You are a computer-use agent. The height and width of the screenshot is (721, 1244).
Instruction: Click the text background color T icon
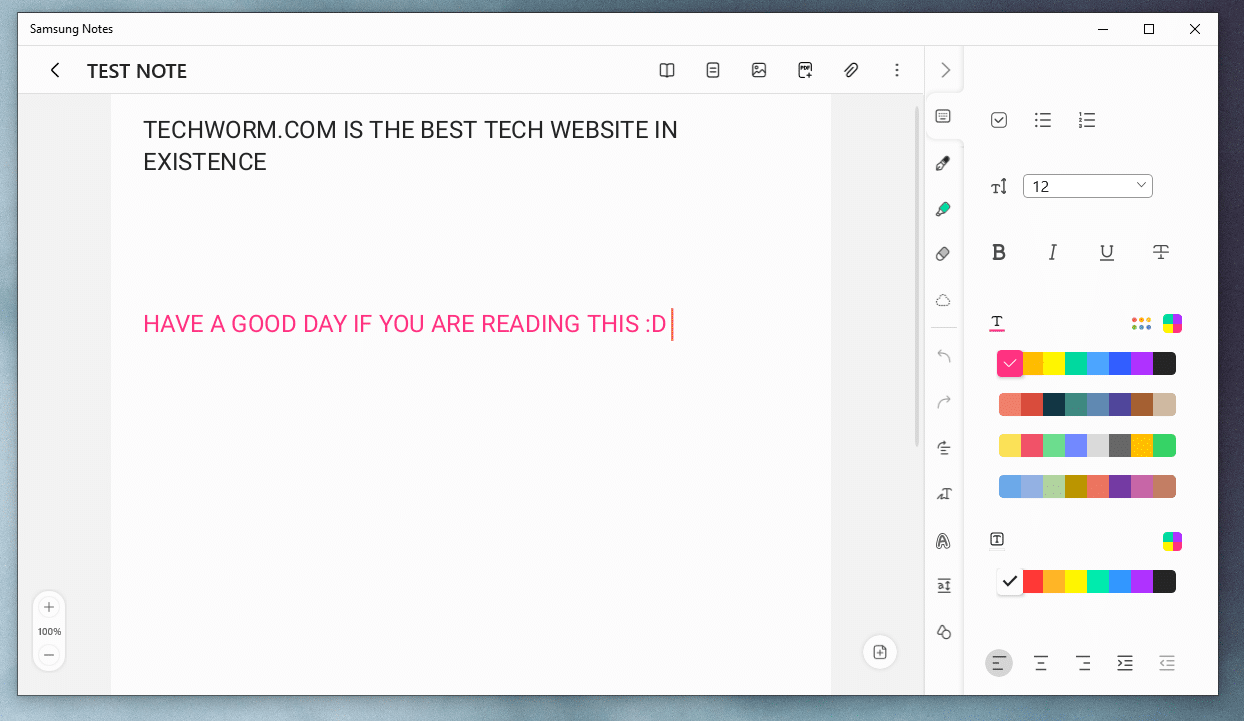[x=997, y=539]
